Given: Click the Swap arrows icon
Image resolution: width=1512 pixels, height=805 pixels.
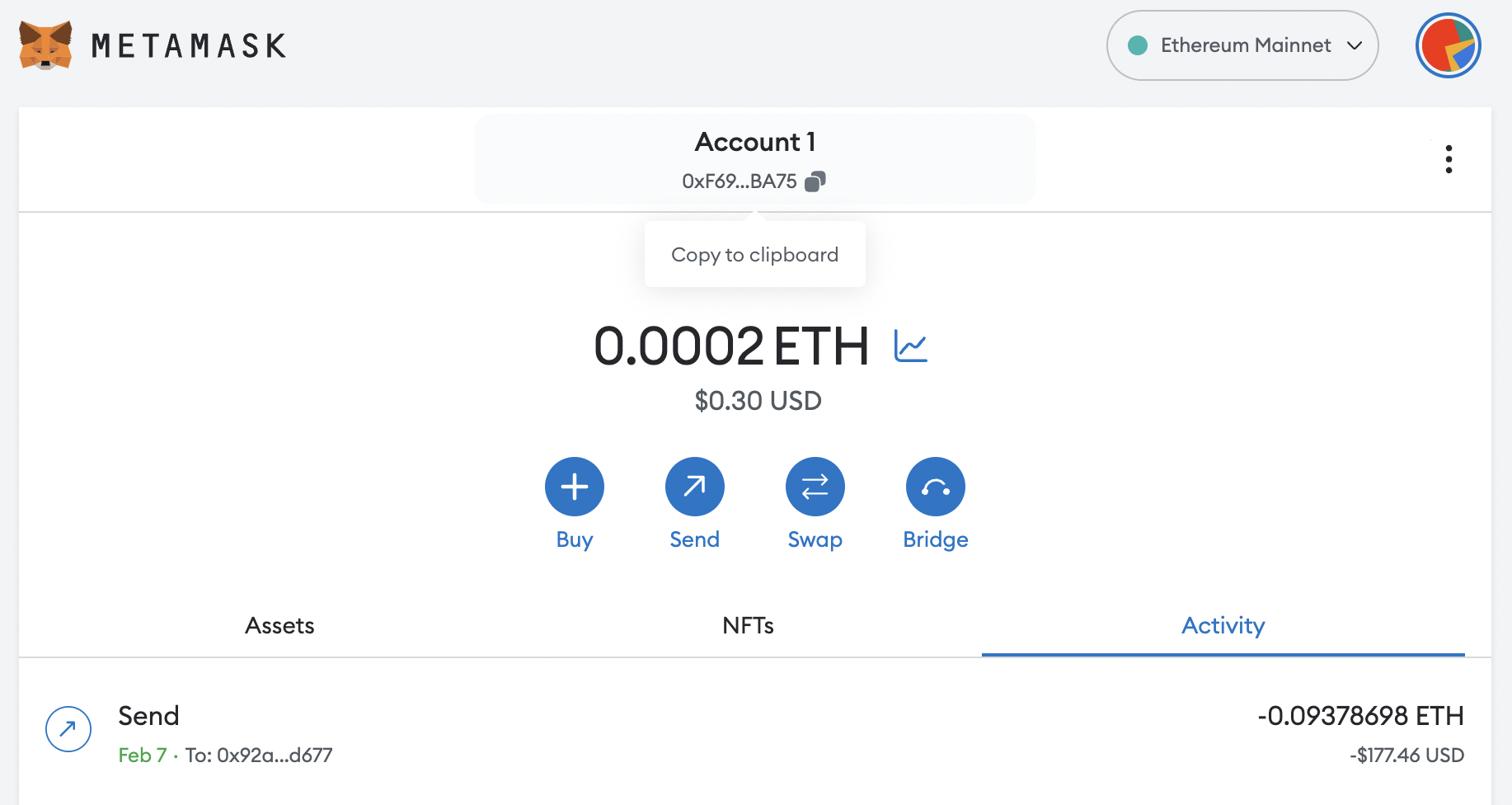Looking at the screenshot, I should [815, 487].
